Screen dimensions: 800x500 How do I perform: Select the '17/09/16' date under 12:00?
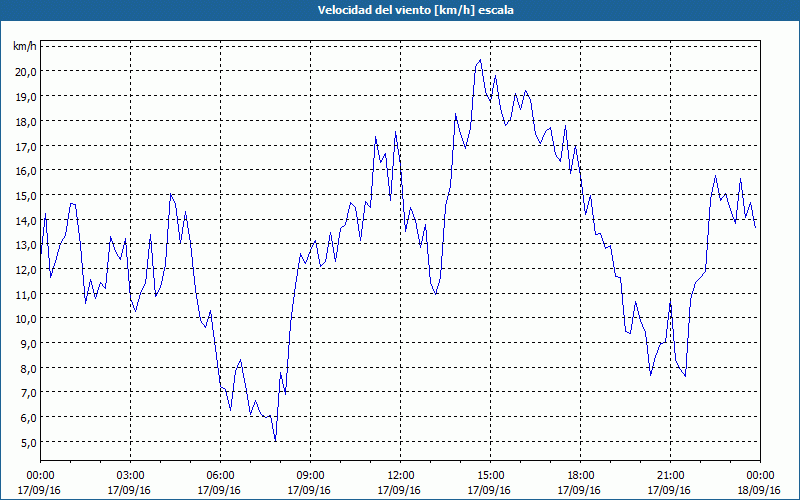click(399, 490)
